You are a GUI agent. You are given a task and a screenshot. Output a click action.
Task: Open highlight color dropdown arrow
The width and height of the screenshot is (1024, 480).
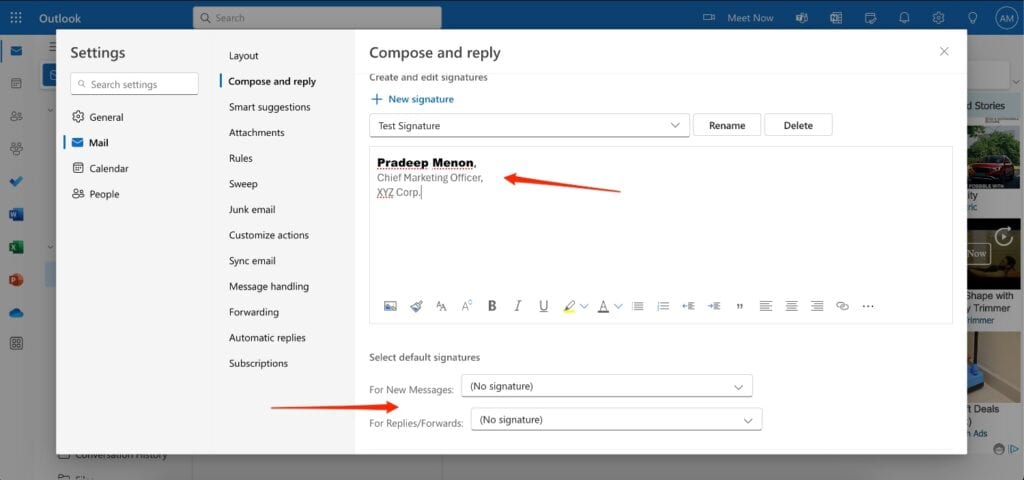(584, 306)
